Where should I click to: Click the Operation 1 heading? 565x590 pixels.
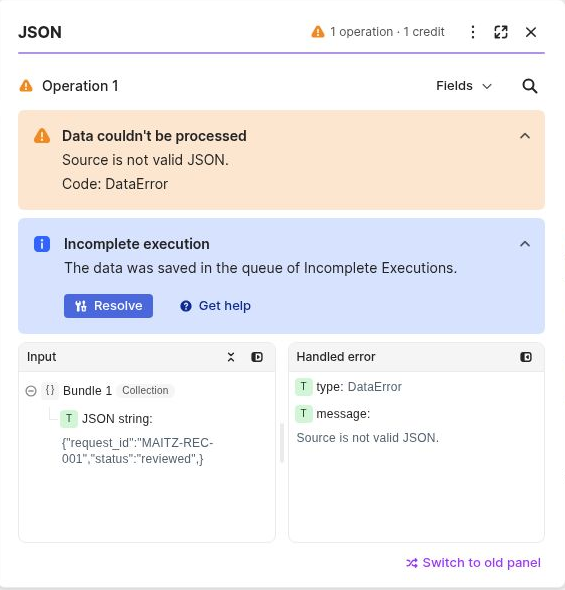coord(80,86)
